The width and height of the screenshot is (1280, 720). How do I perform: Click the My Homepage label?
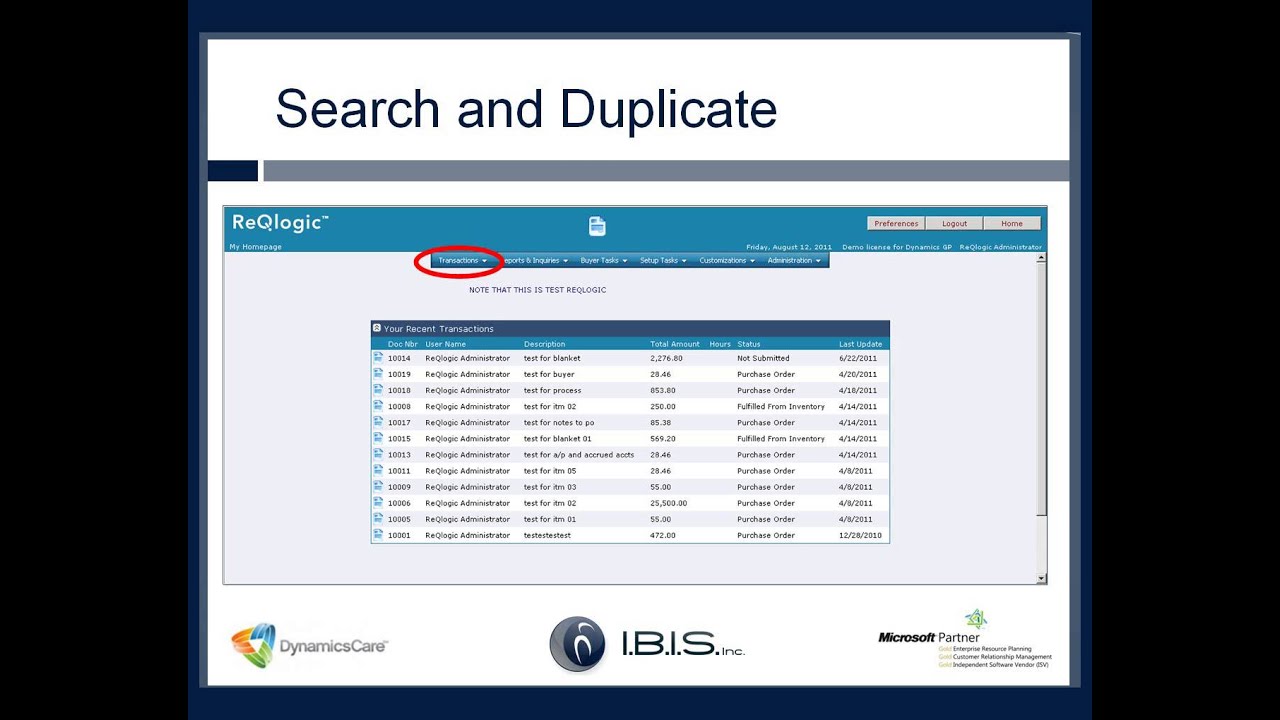click(255, 247)
